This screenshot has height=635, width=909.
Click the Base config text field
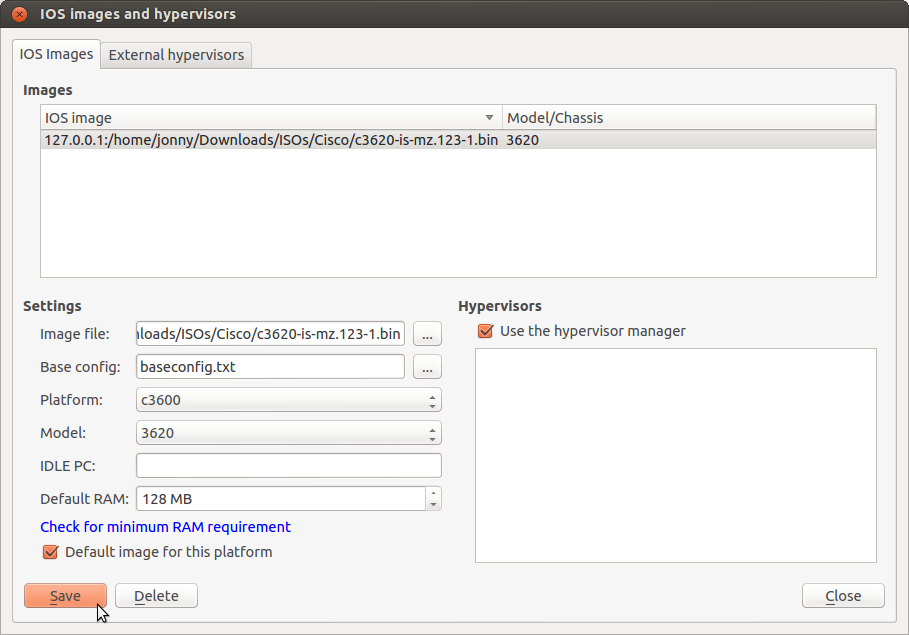270,367
